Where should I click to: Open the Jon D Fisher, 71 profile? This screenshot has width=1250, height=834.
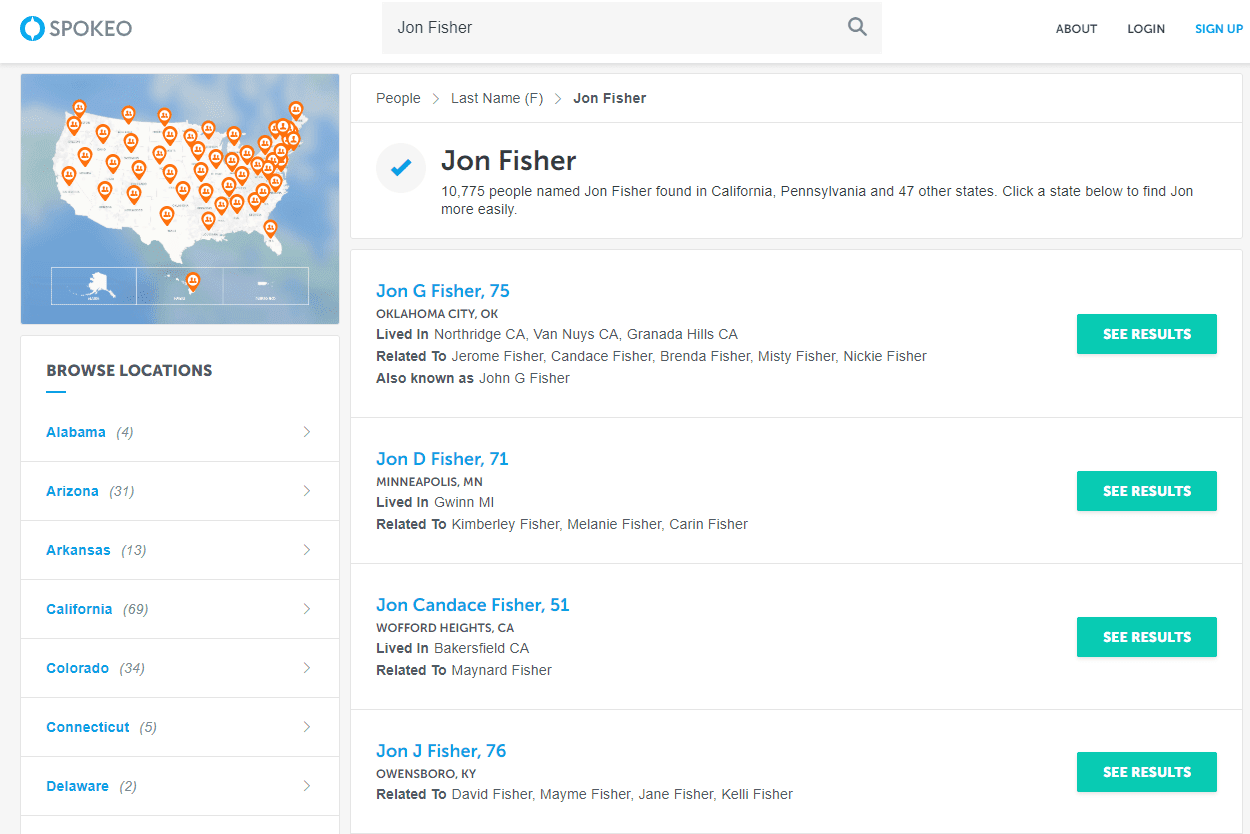(442, 459)
